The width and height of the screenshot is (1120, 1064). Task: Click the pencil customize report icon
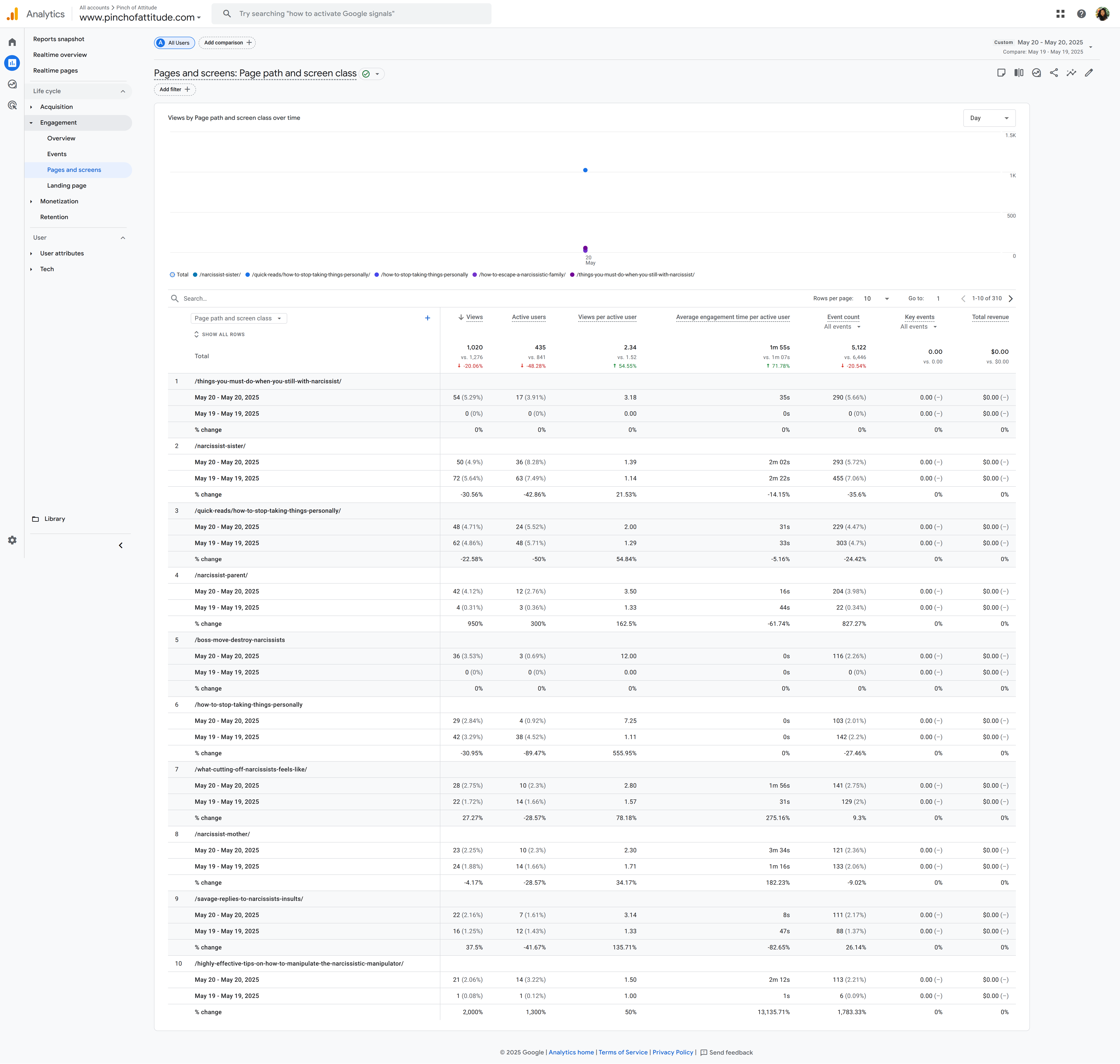tap(1088, 73)
